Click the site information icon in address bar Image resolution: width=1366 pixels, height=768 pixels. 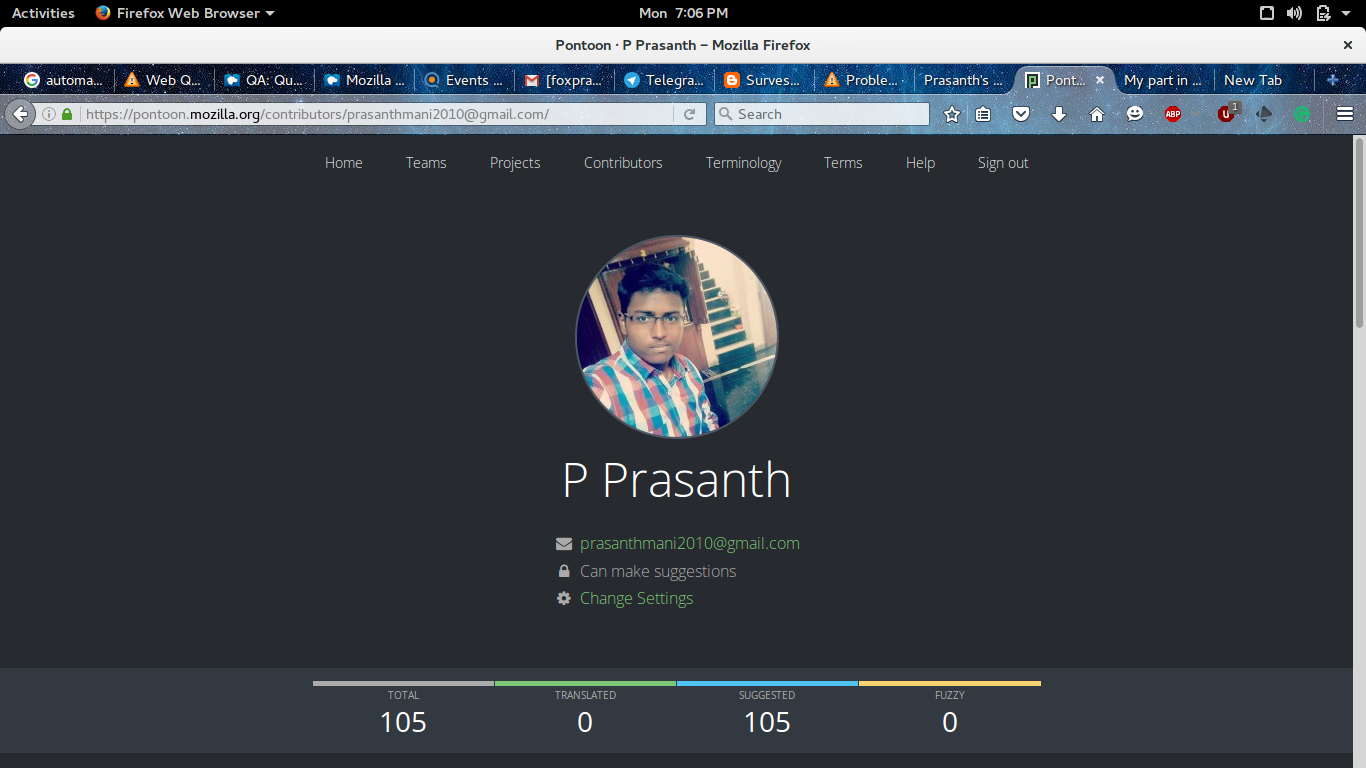(48, 114)
